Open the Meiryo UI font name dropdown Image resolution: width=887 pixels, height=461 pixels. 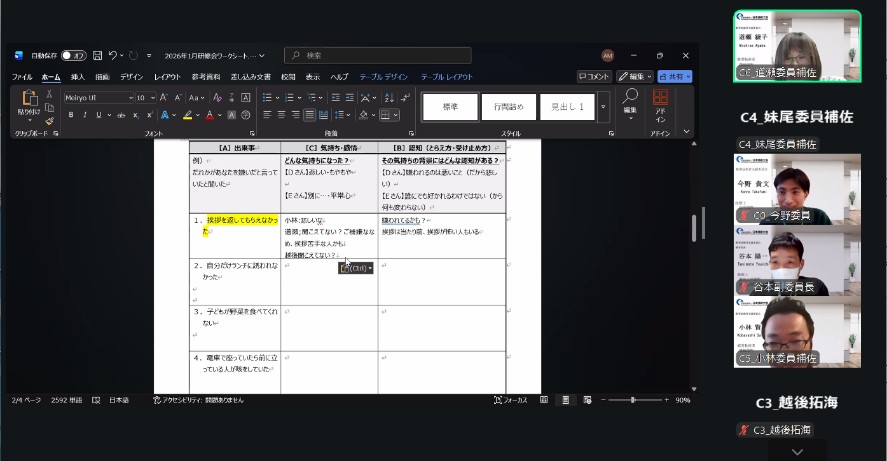(x=129, y=98)
